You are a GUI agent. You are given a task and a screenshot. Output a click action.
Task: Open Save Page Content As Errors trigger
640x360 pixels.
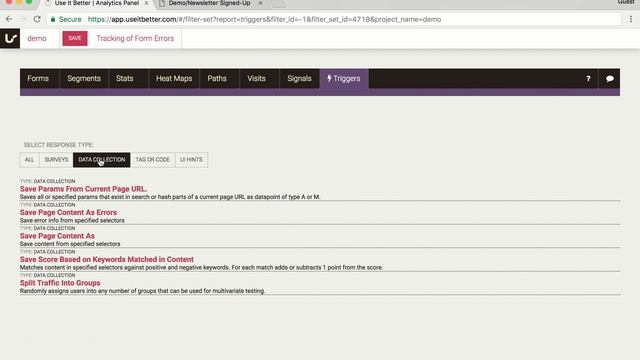(68, 212)
